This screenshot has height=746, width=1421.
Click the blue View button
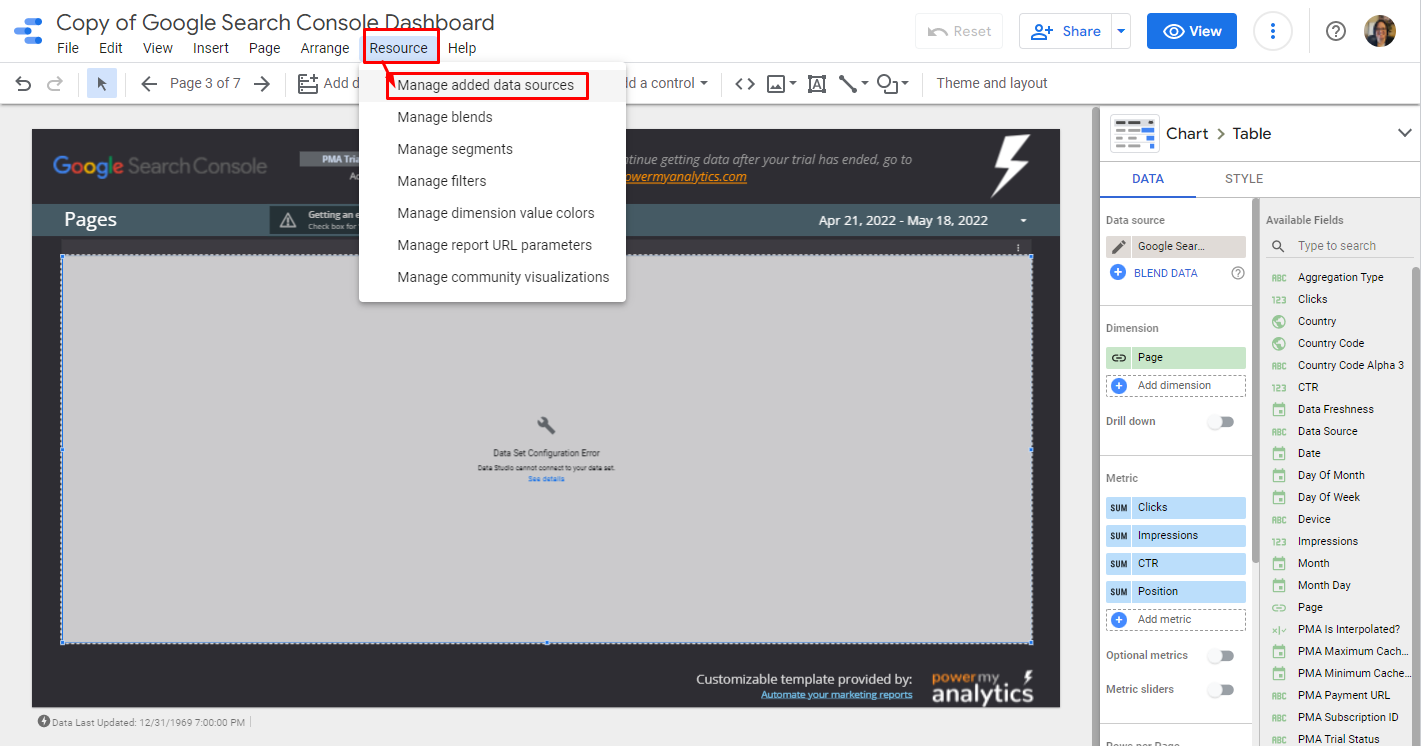coord(1191,31)
